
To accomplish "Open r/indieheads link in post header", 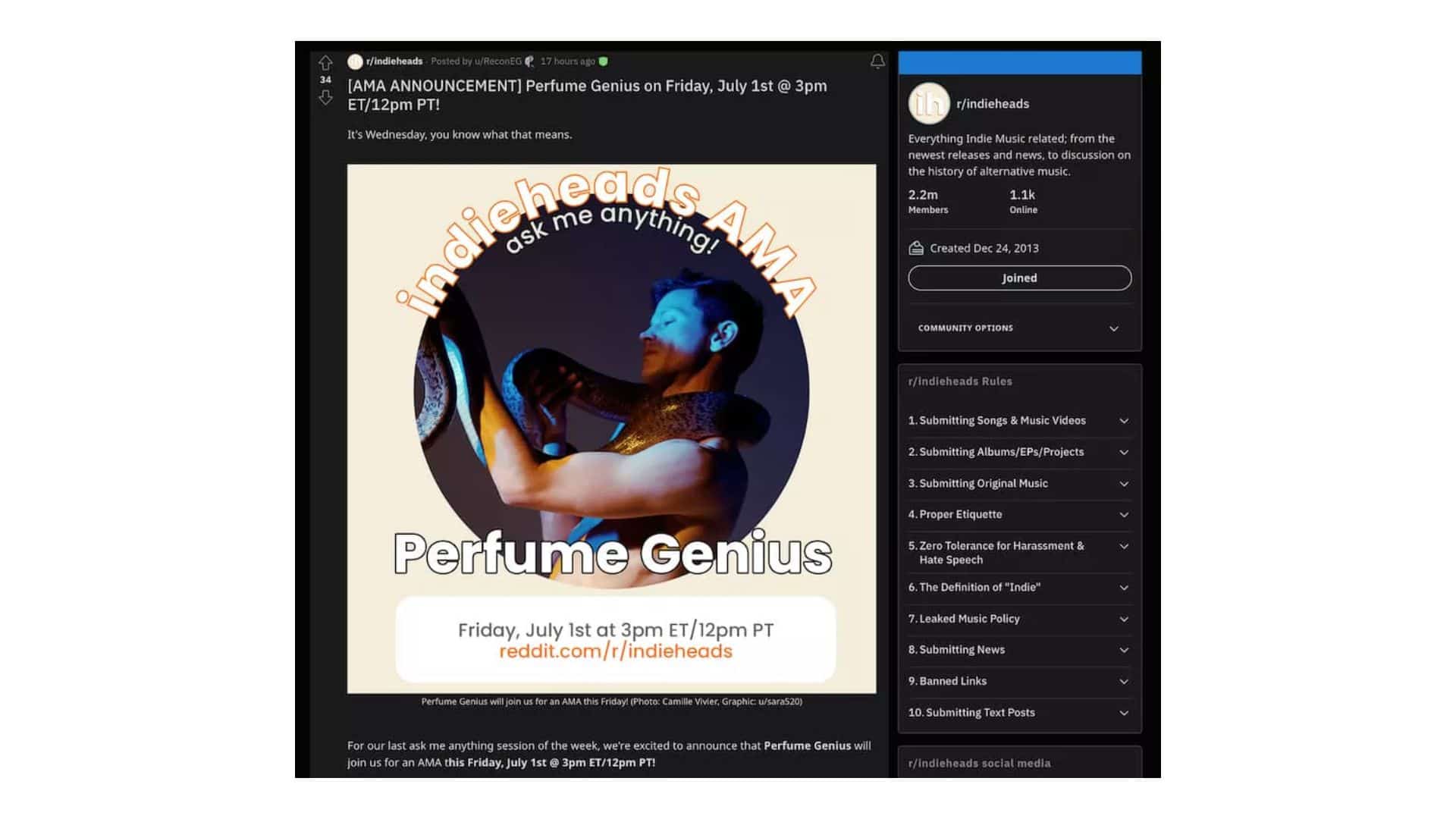I will [x=394, y=61].
